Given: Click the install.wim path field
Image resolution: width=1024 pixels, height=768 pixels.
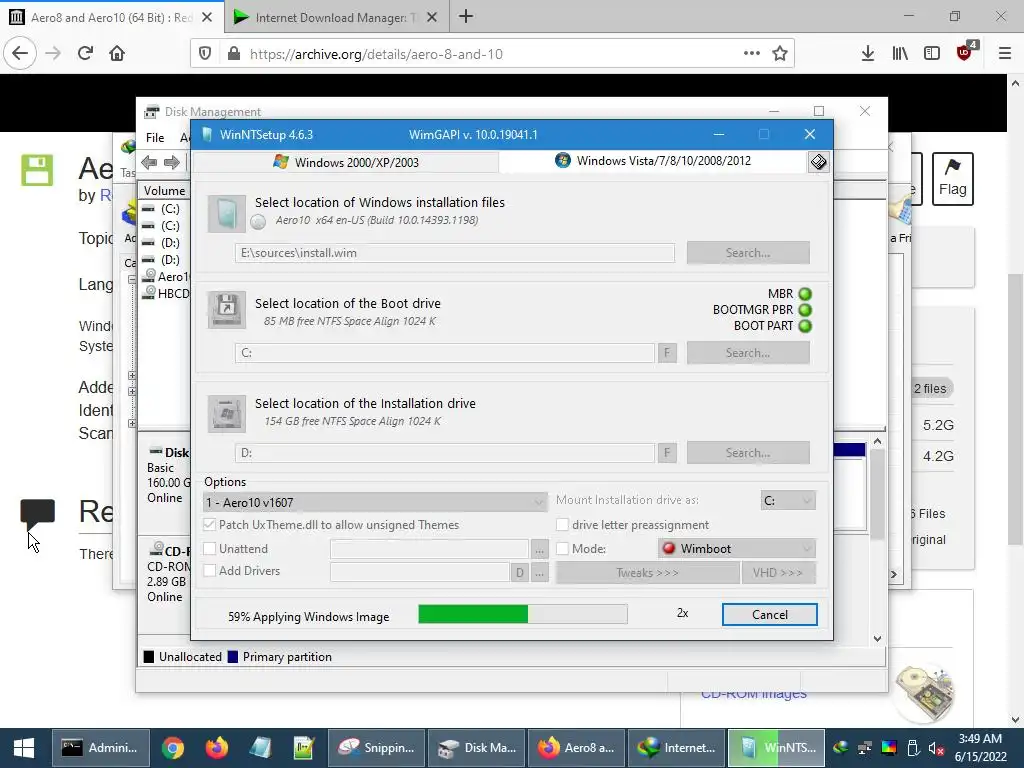Looking at the screenshot, I should (455, 253).
